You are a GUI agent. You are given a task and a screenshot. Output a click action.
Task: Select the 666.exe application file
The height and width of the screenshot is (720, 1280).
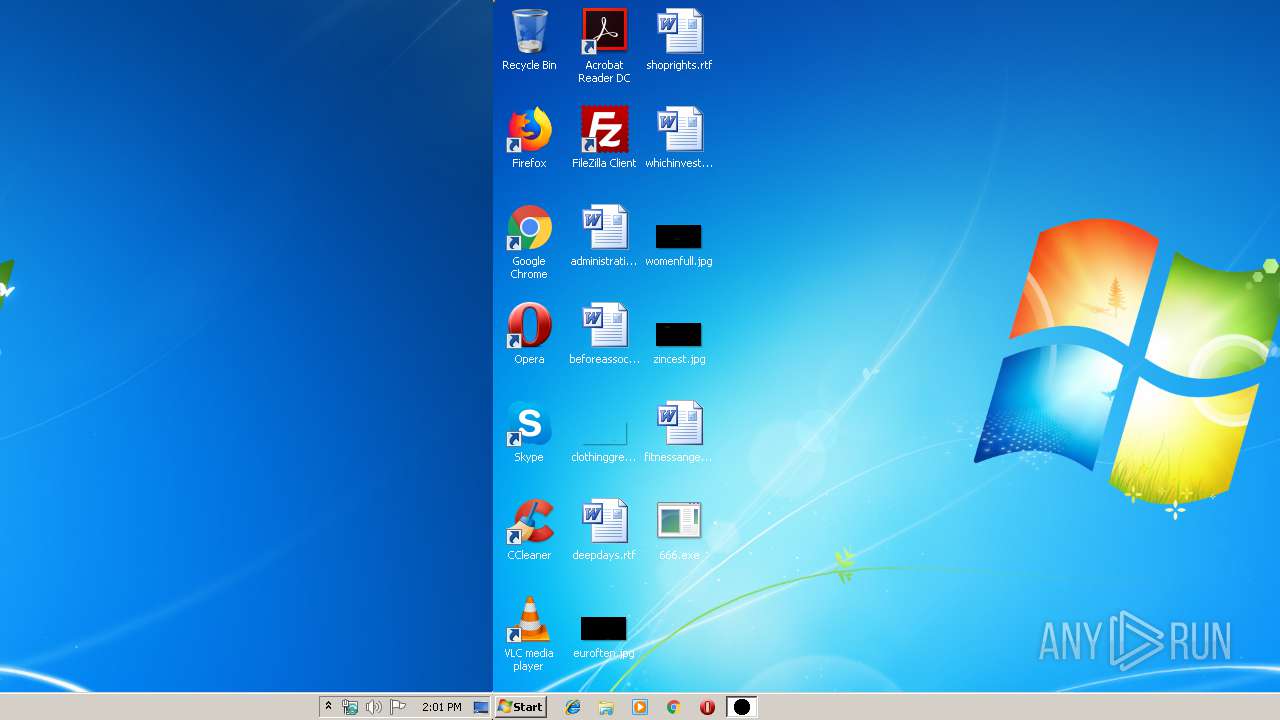pos(679,530)
